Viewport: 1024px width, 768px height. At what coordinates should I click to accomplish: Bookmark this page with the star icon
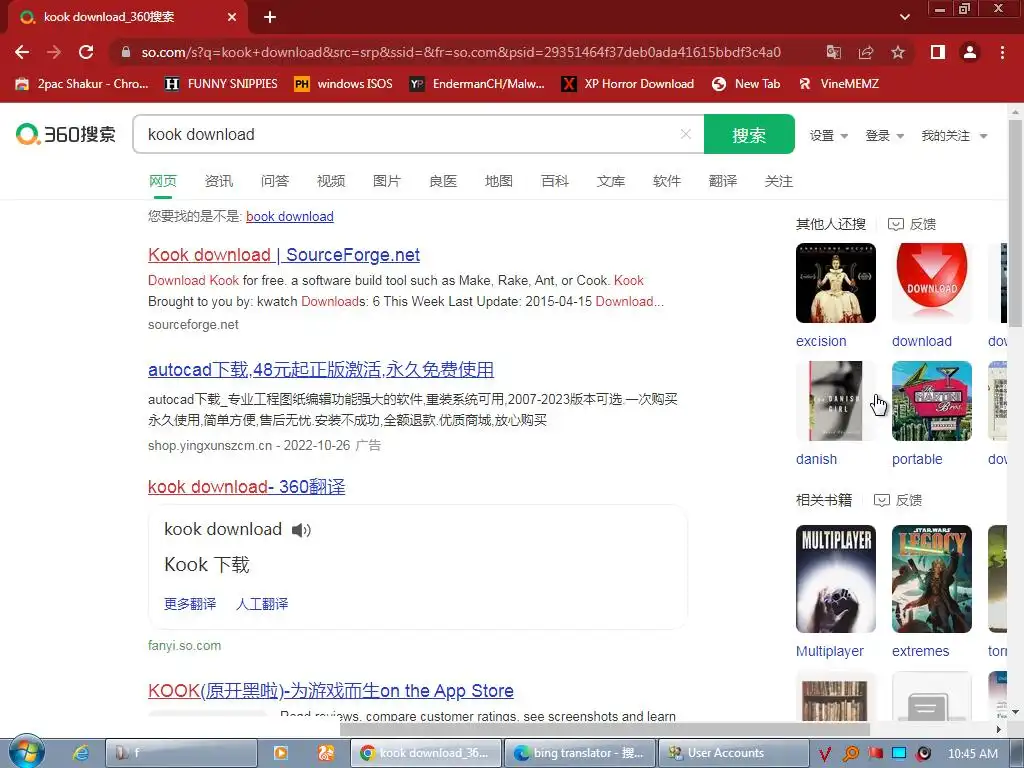(898, 52)
